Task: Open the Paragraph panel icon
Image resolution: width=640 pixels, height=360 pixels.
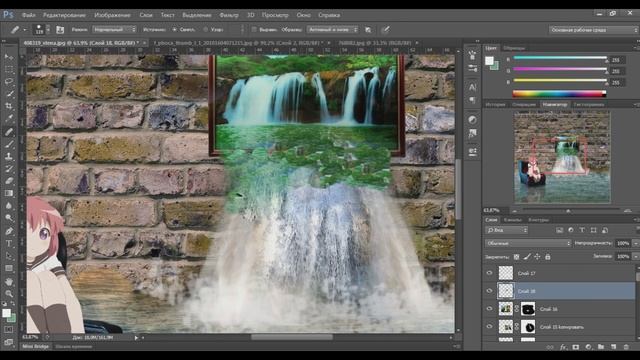Action: [472, 100]
